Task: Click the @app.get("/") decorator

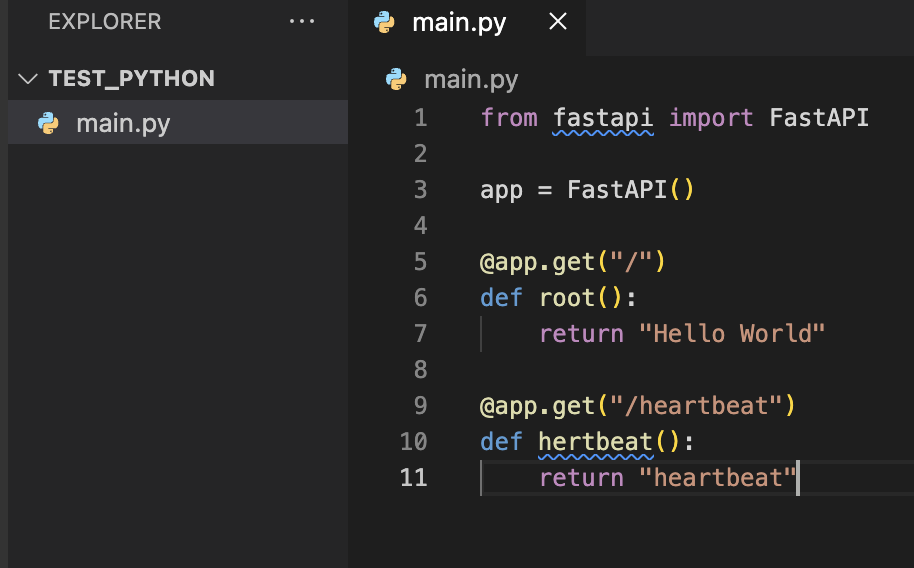Action: click(x=572, y=262)
